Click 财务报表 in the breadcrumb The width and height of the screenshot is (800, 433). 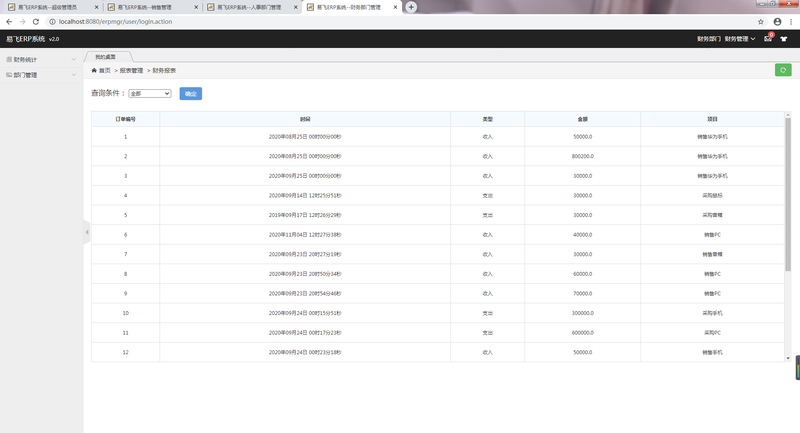(164, 70)
